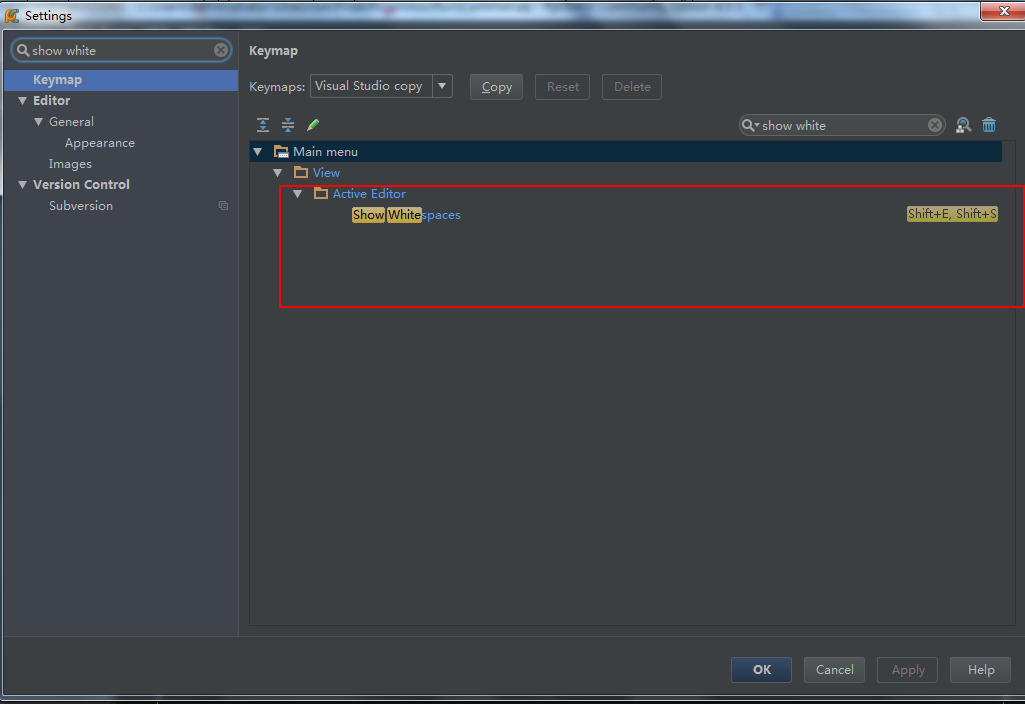Select the Active Editor group label

click(x=369, y=193)
